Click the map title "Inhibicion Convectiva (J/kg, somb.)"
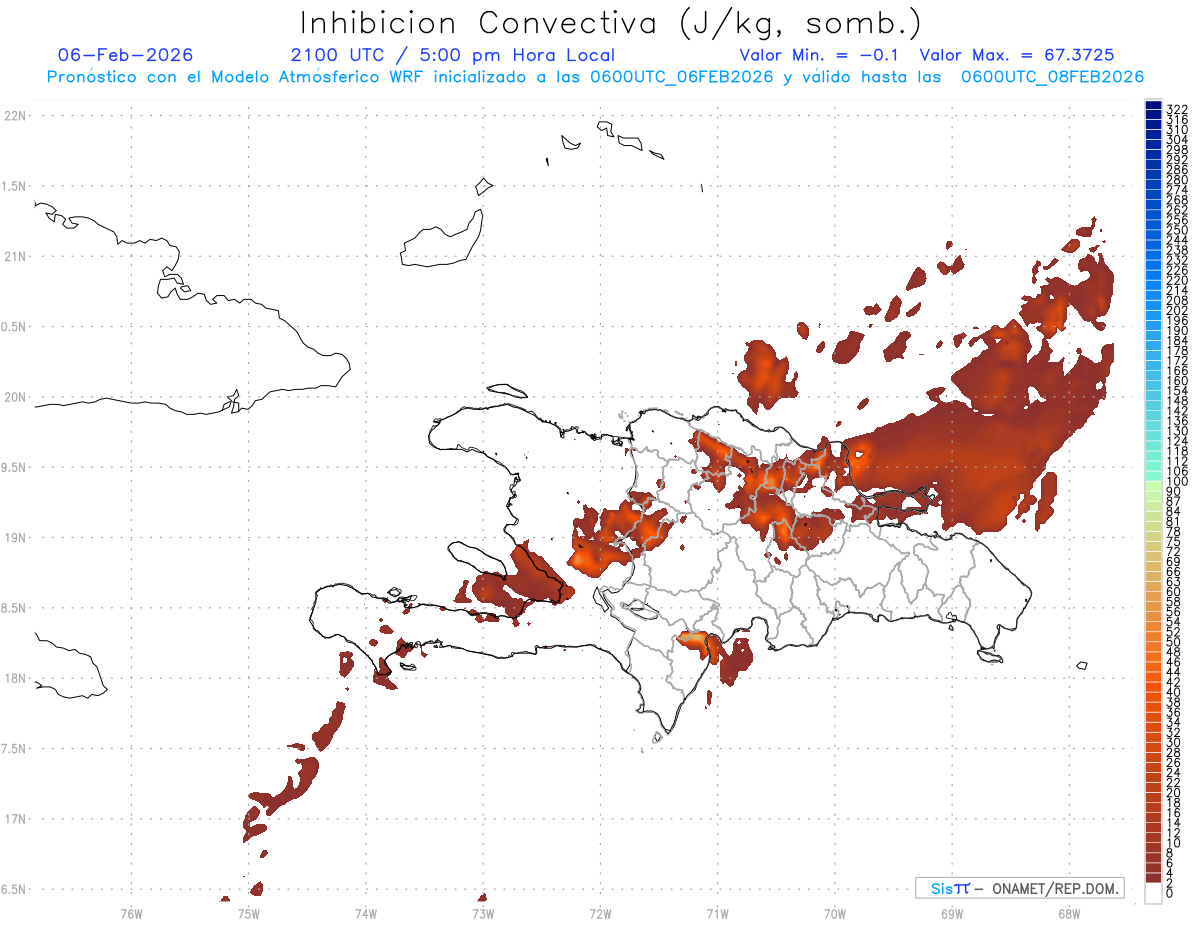The image size is (1200, 927). (611, 23)
